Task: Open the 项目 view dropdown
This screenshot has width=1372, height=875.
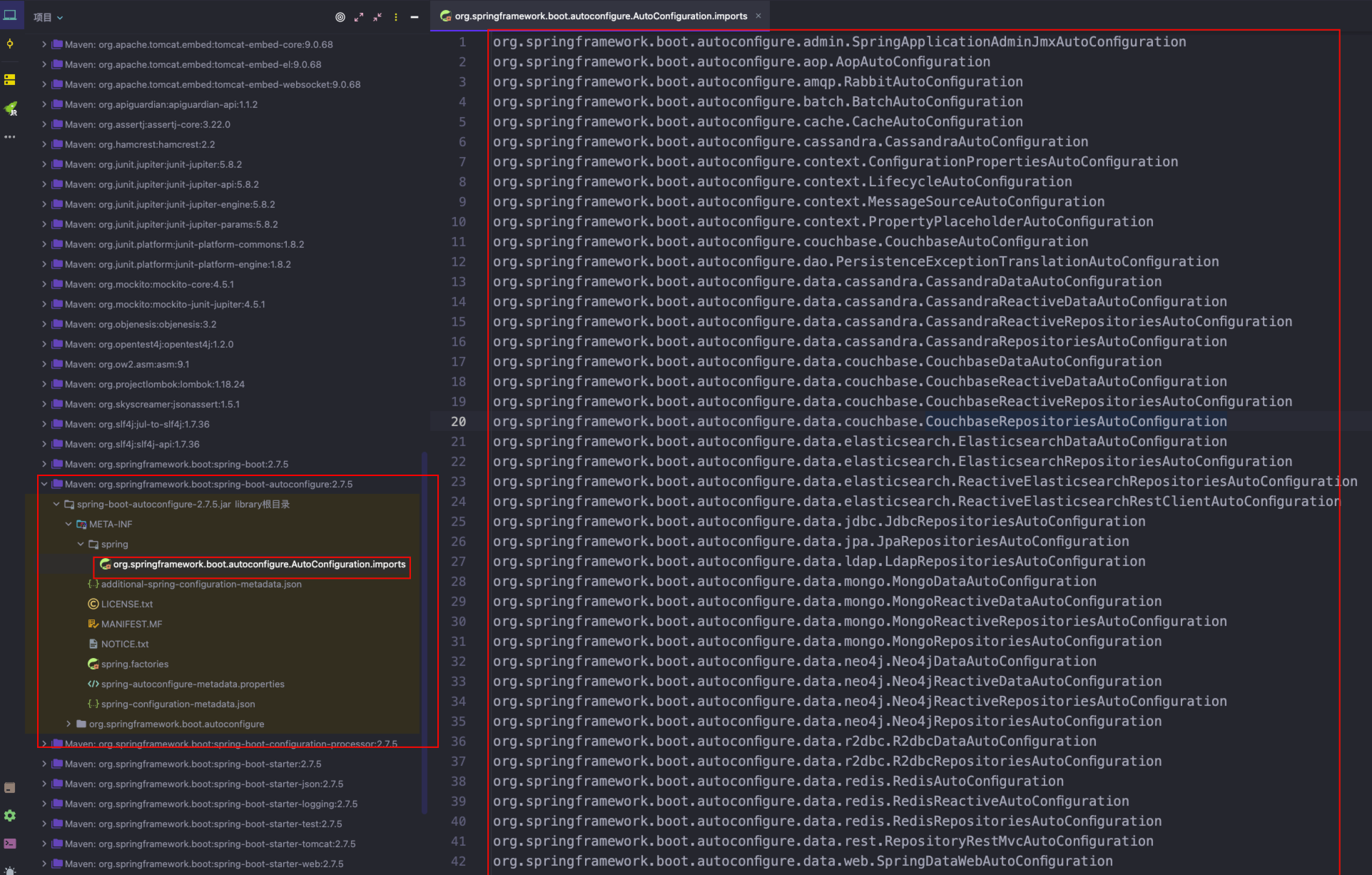Action: click(x=48, y=17)
